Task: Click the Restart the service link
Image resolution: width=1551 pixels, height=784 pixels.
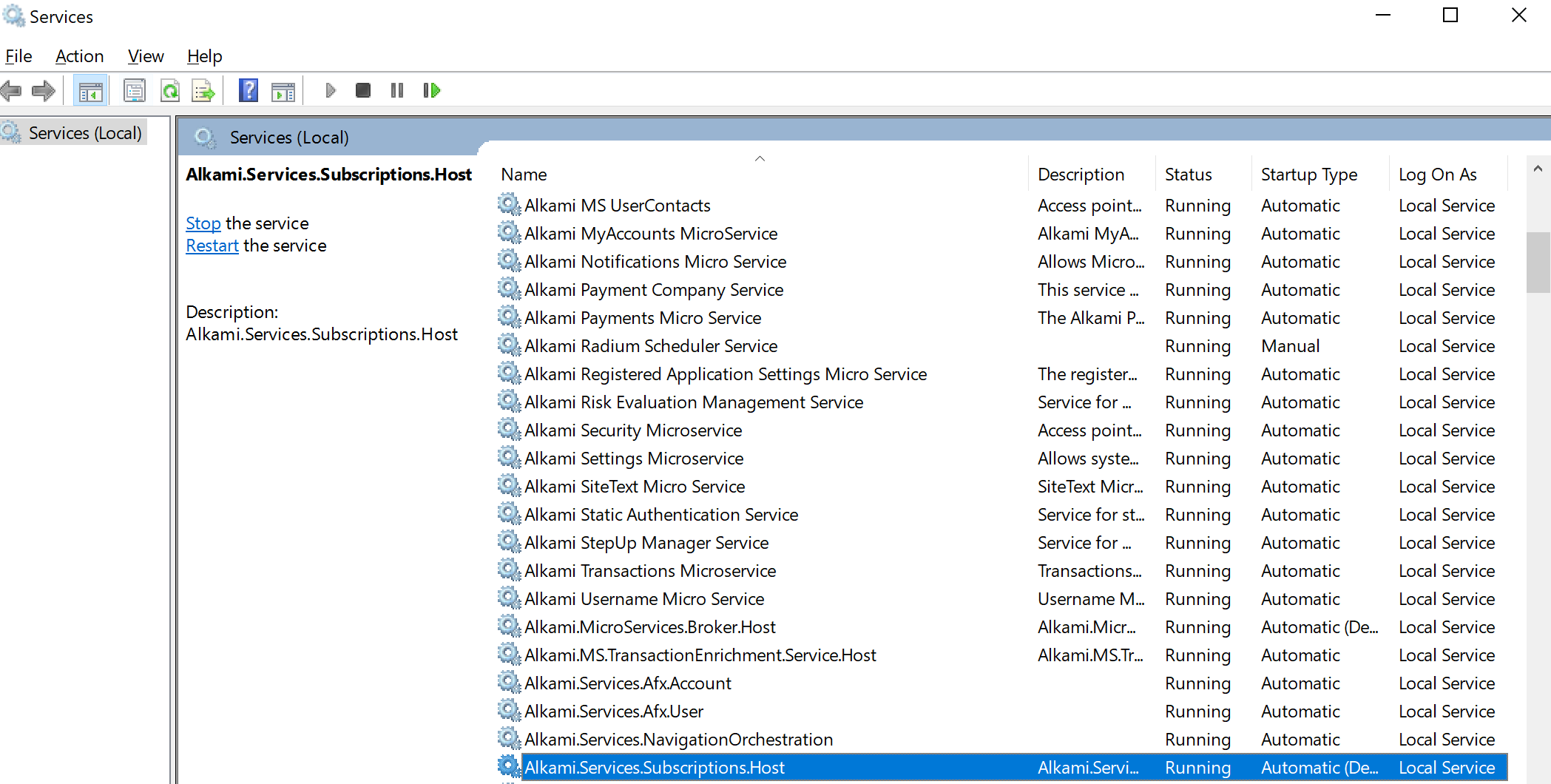Action: (212, 246)
